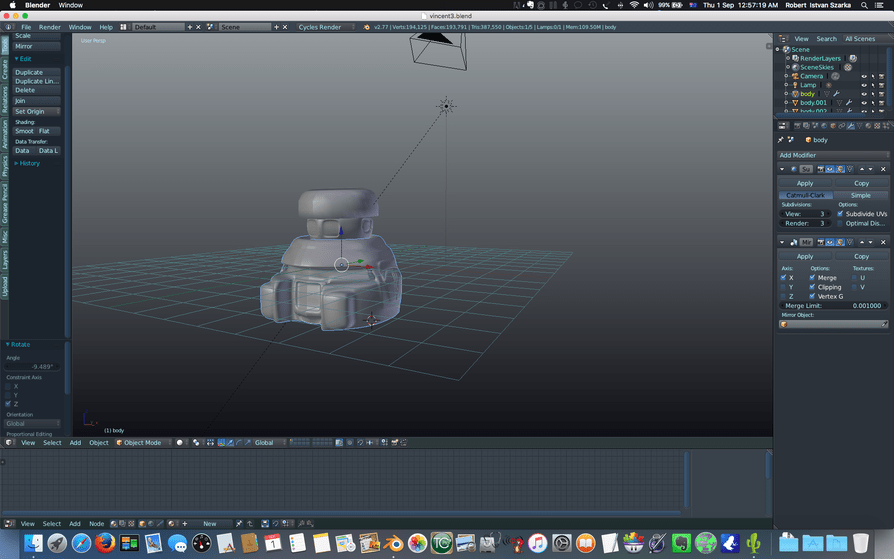Toggle visibility eye for Camera in outliner

863,76
